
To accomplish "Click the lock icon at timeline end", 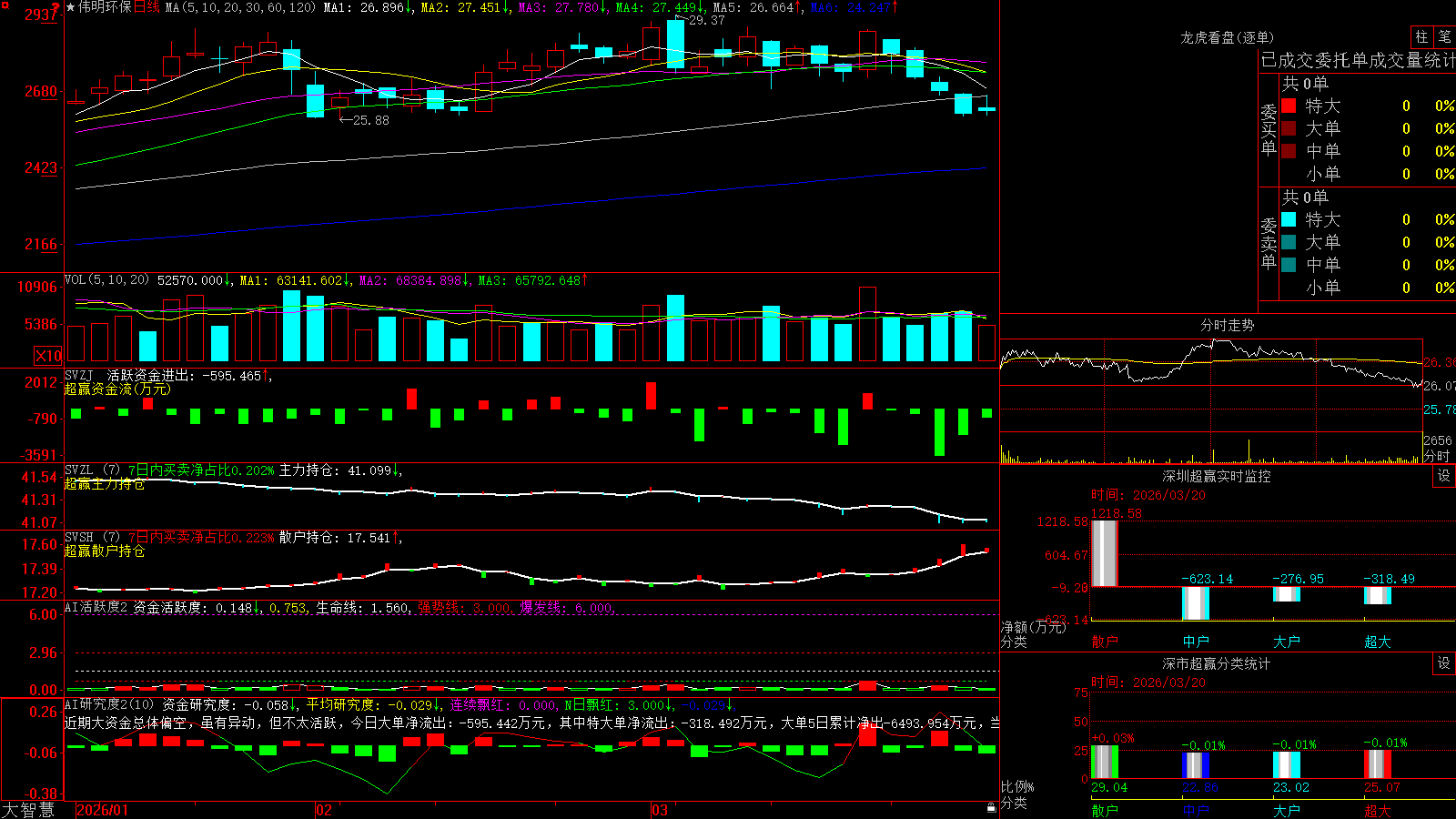I will (991, 807).
